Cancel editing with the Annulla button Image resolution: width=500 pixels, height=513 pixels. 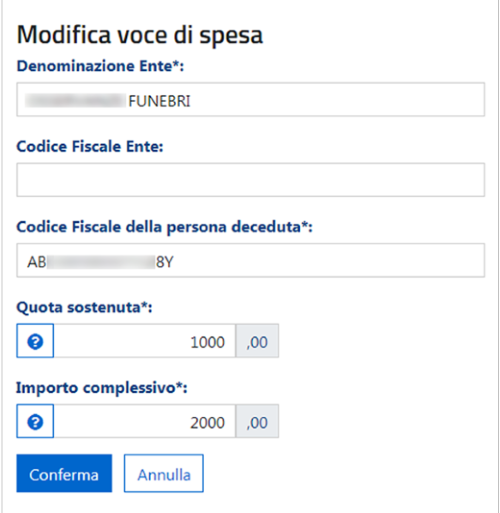click(164, 473)
